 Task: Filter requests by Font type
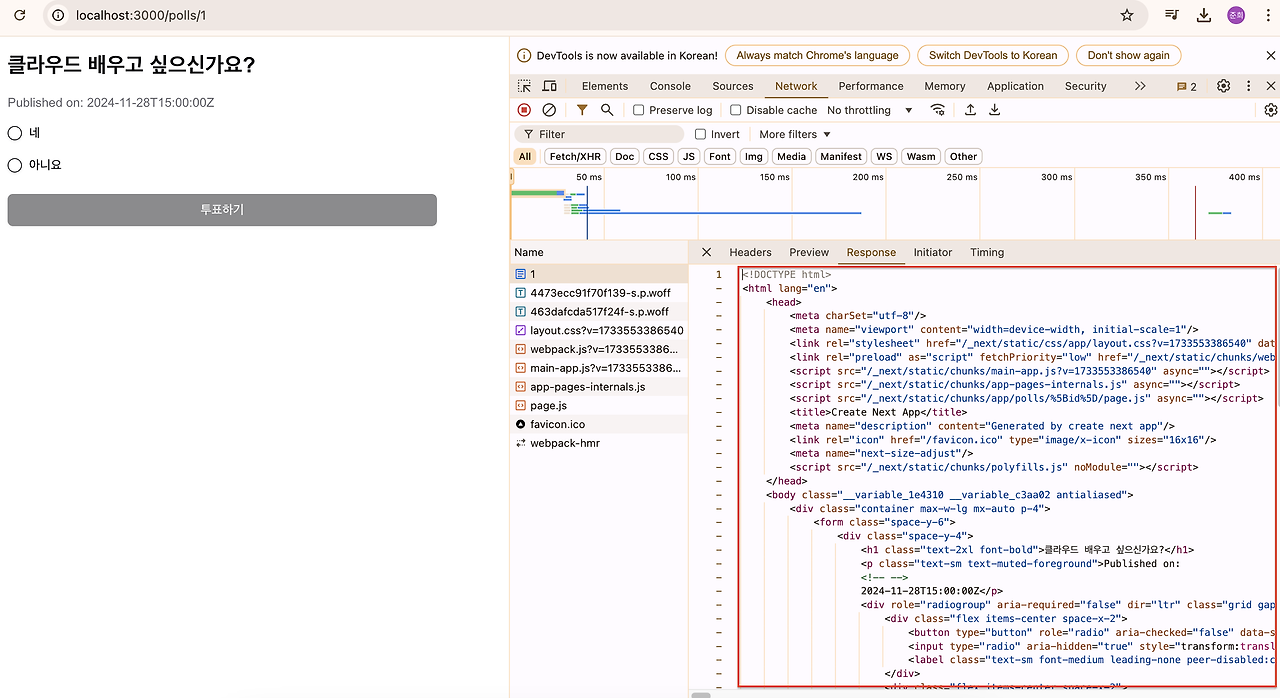pos(720,156)
